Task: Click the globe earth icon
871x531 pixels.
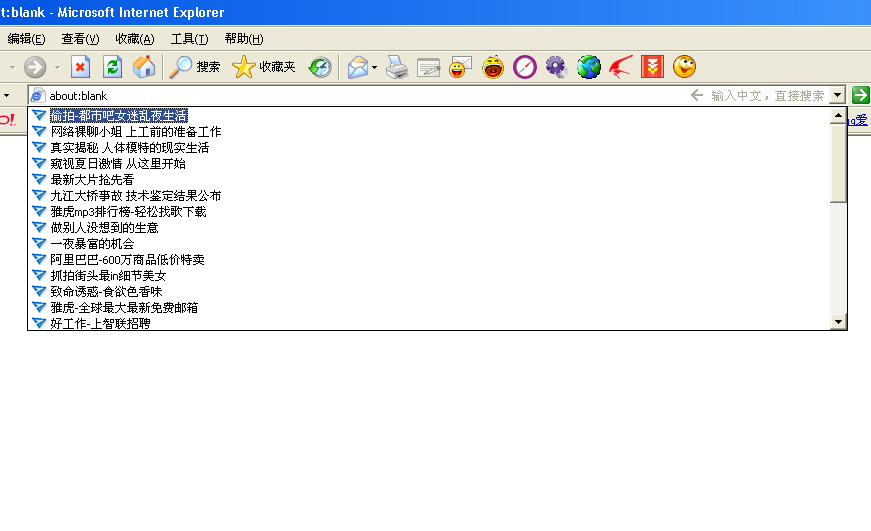Action: pyautogui.click(x=588, y=67)
